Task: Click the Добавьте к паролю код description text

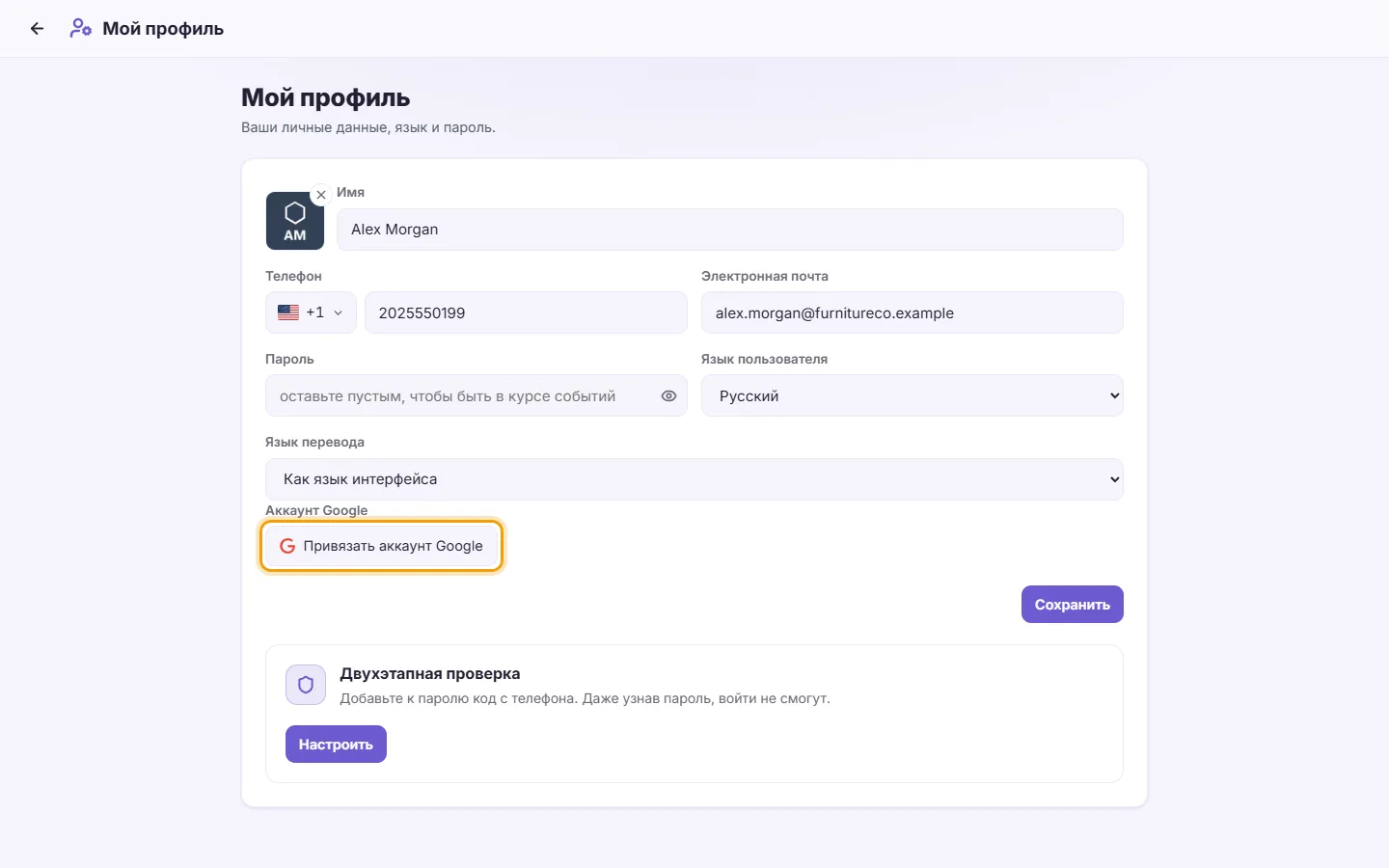Action: tap(585, 698)
